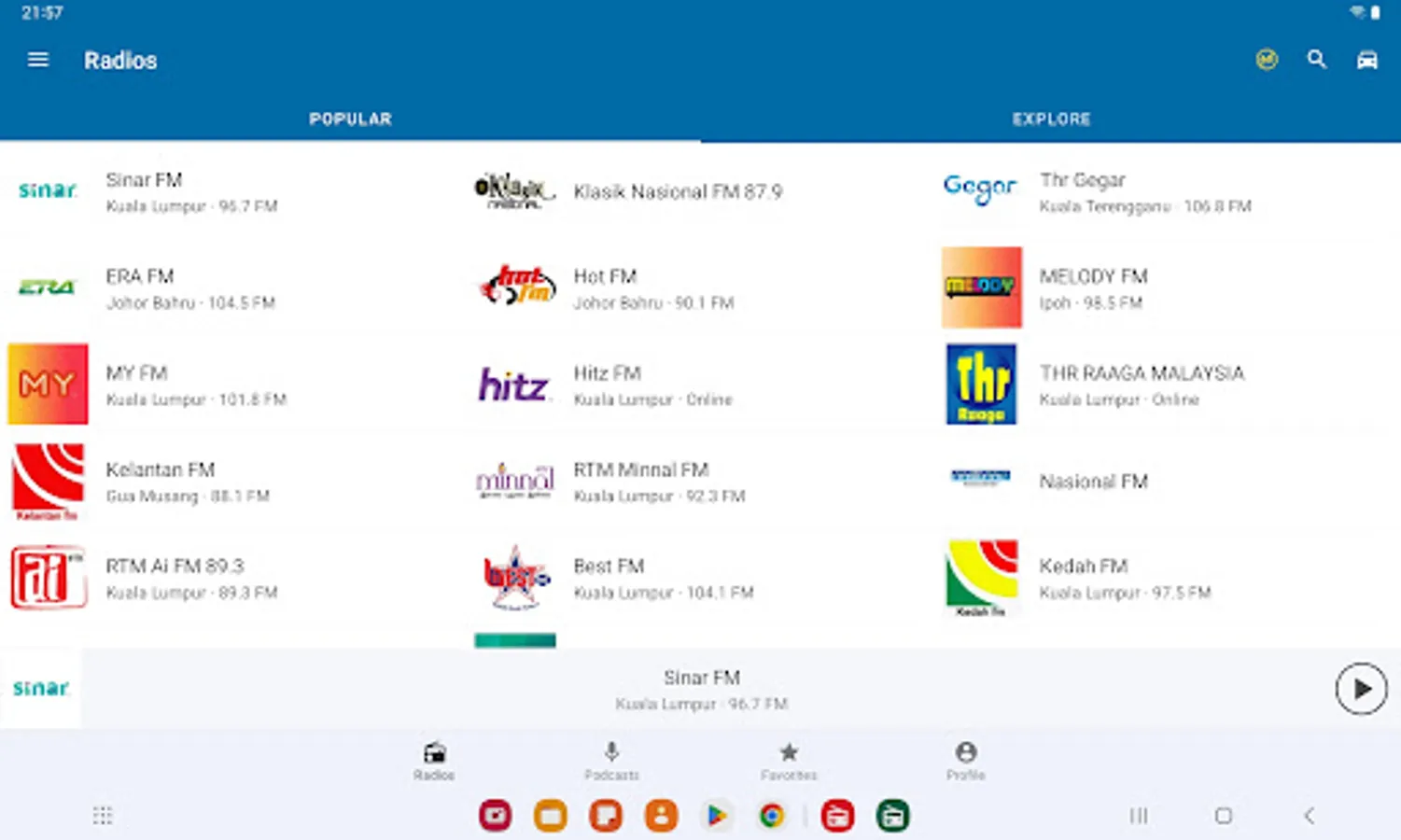The height and width of the screenshot is (840, 1401).
Task: Tap the search magnifier icon
Action: click(x=1316, y=60)
